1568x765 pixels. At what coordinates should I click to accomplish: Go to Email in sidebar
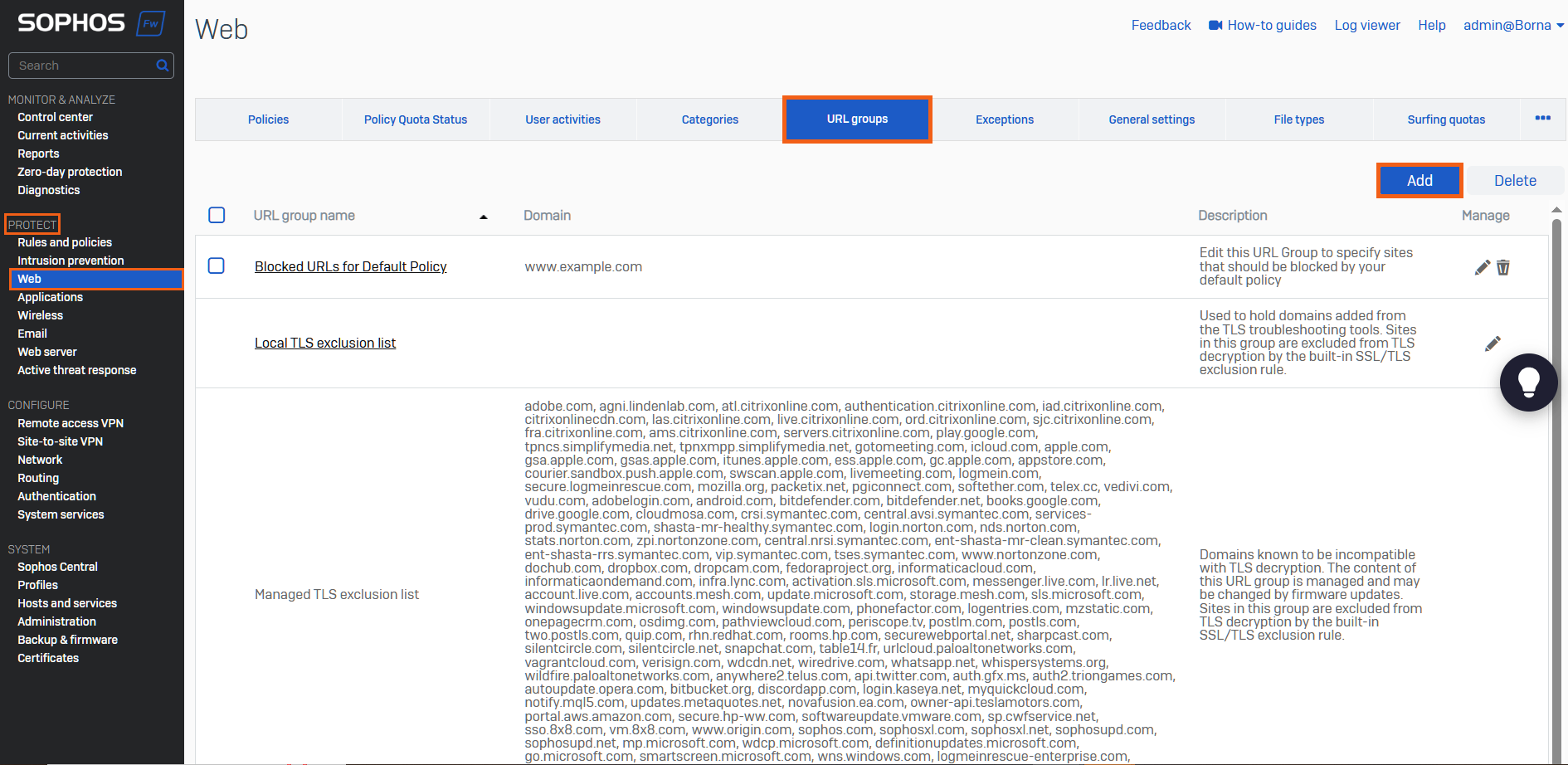click(32, 334)
